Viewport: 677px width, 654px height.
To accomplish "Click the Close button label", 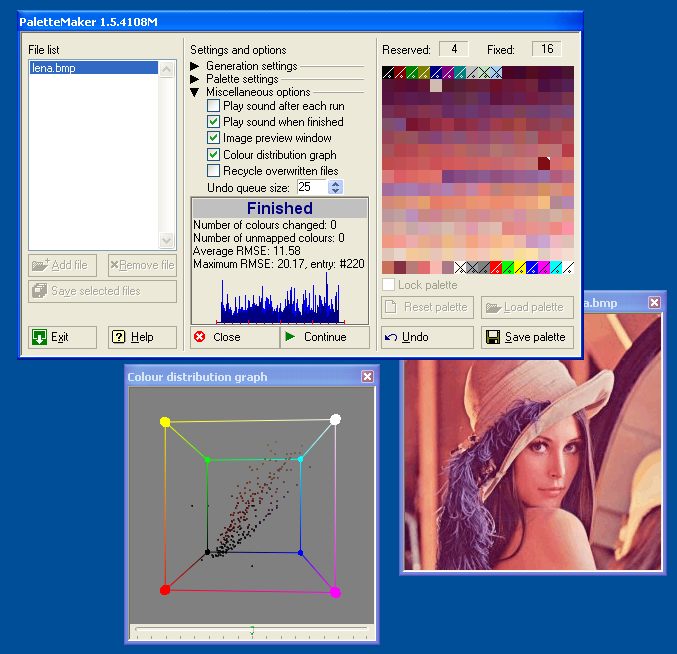I will click(227, 337).
